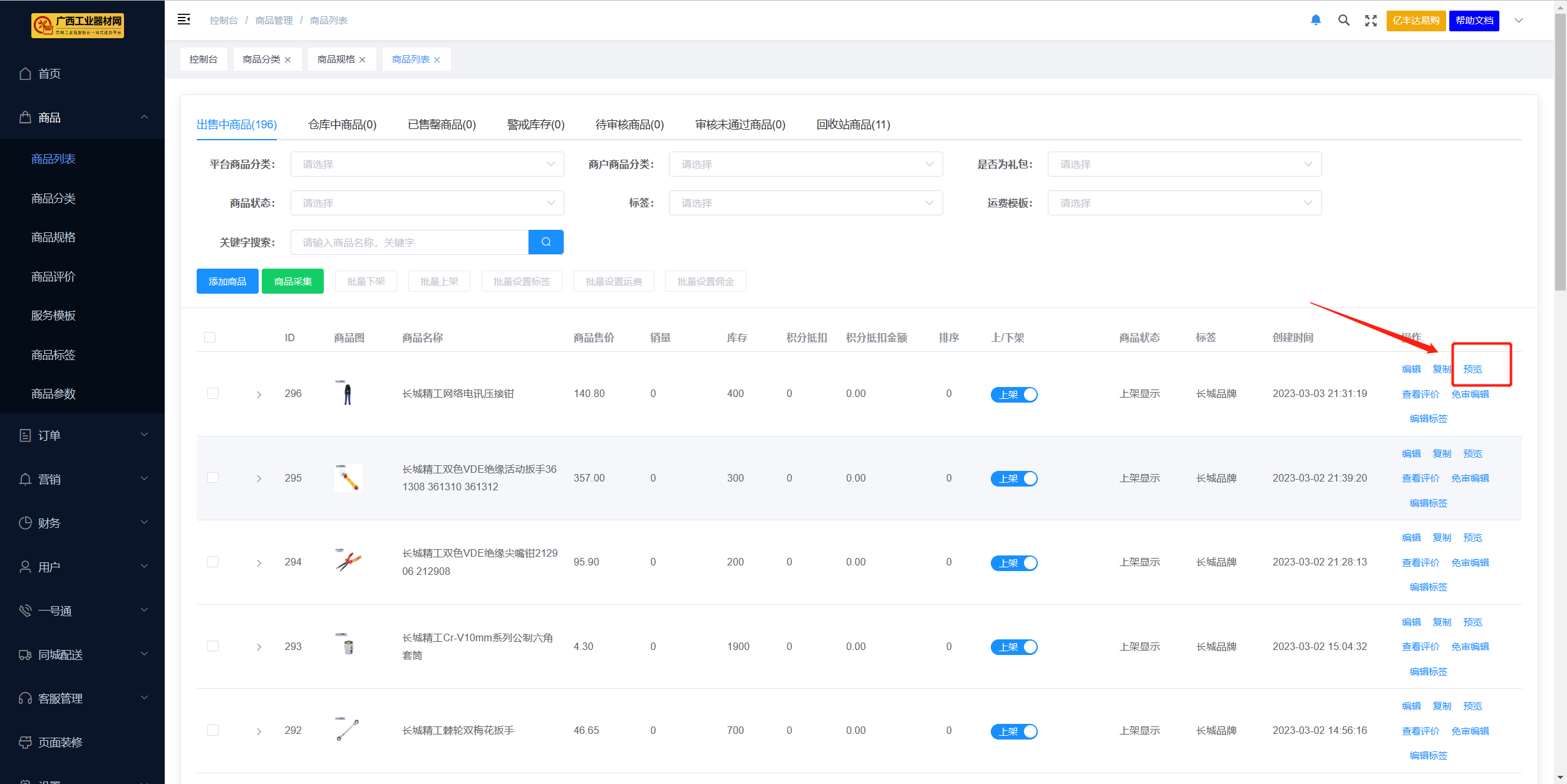Open 商品评价 in sidebar menu
1567x784 pixels.
coord(53,277)
